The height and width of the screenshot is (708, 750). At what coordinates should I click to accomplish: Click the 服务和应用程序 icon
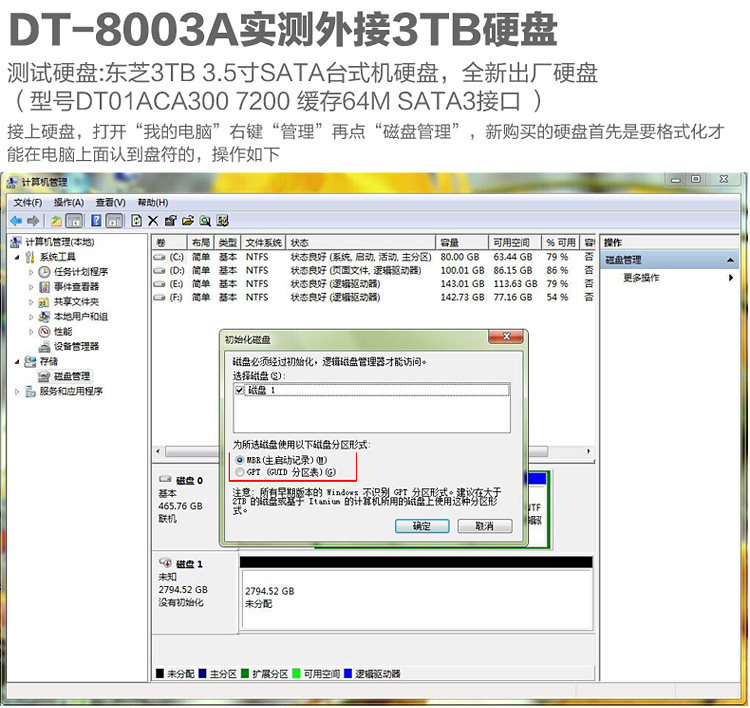[30, 391]
